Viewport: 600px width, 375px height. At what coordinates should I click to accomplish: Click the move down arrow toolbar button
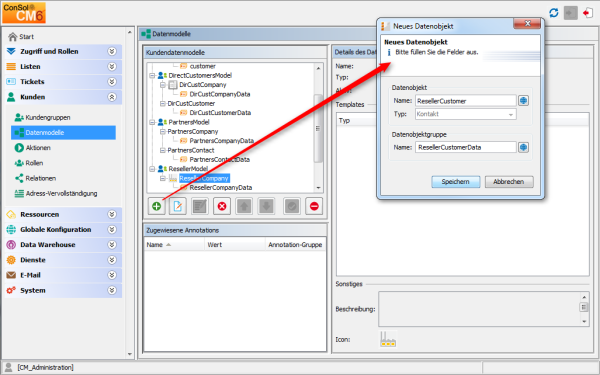(x=266, y=206)
